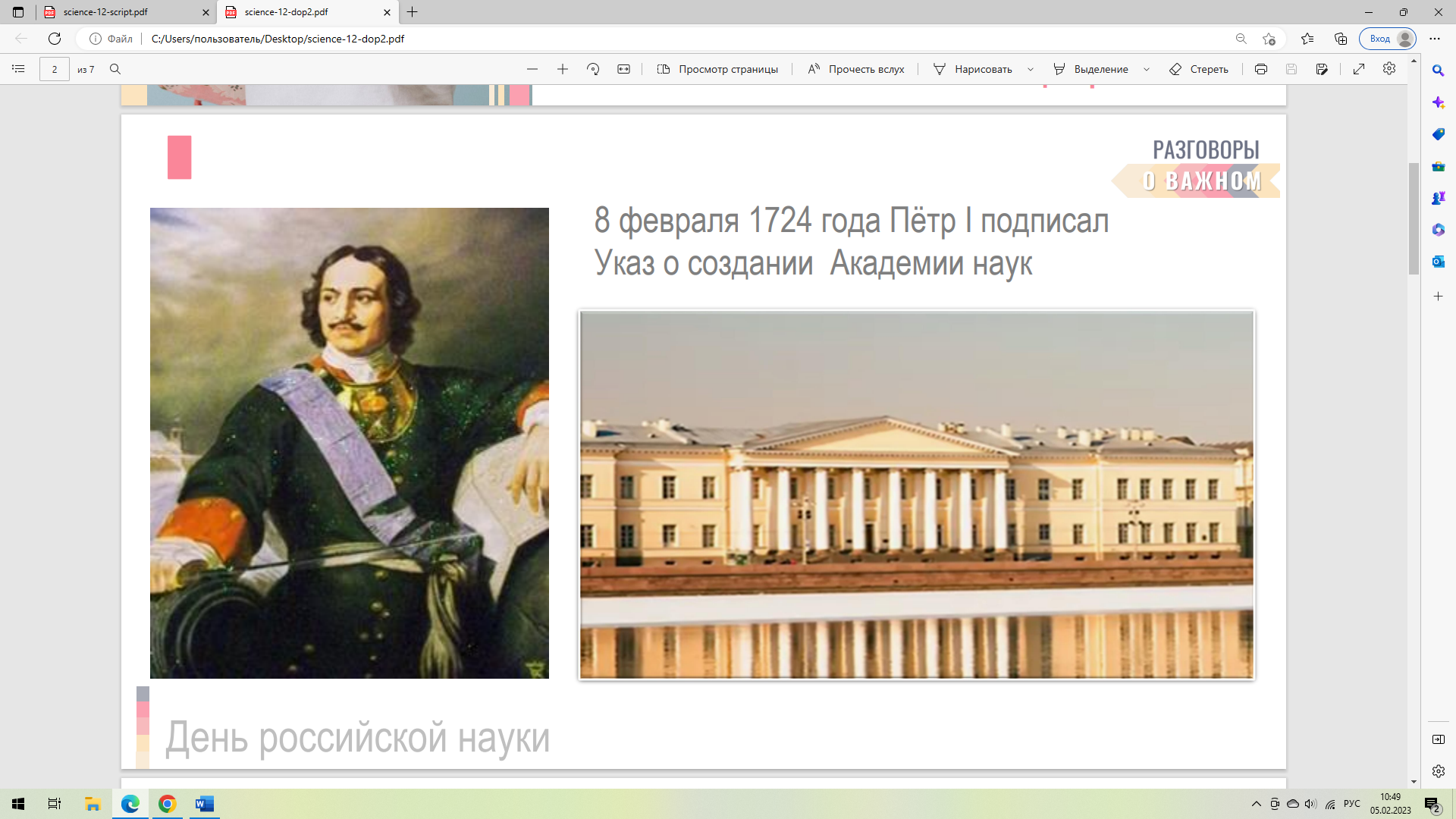Screen dimensions: 1456x819
Task: Zoom in the PDF with plus
Action: pos(563,69)
